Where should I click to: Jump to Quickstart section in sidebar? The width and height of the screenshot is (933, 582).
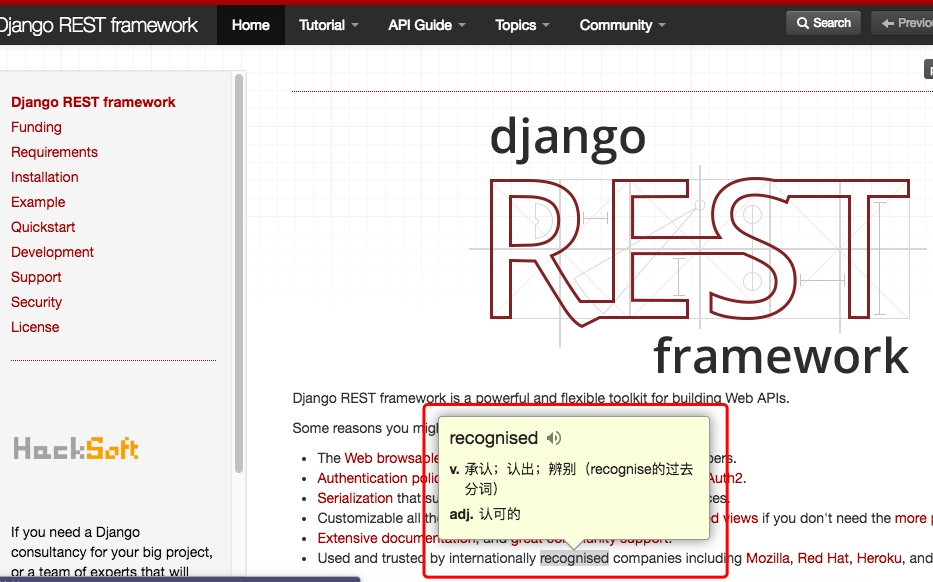click(43, 227)
